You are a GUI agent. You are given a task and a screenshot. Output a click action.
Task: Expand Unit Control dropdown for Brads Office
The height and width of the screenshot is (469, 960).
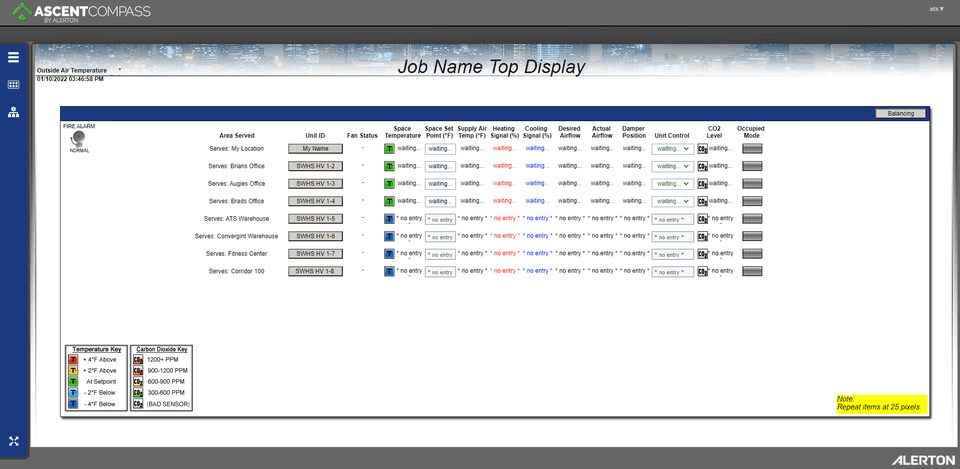(673, 201)
